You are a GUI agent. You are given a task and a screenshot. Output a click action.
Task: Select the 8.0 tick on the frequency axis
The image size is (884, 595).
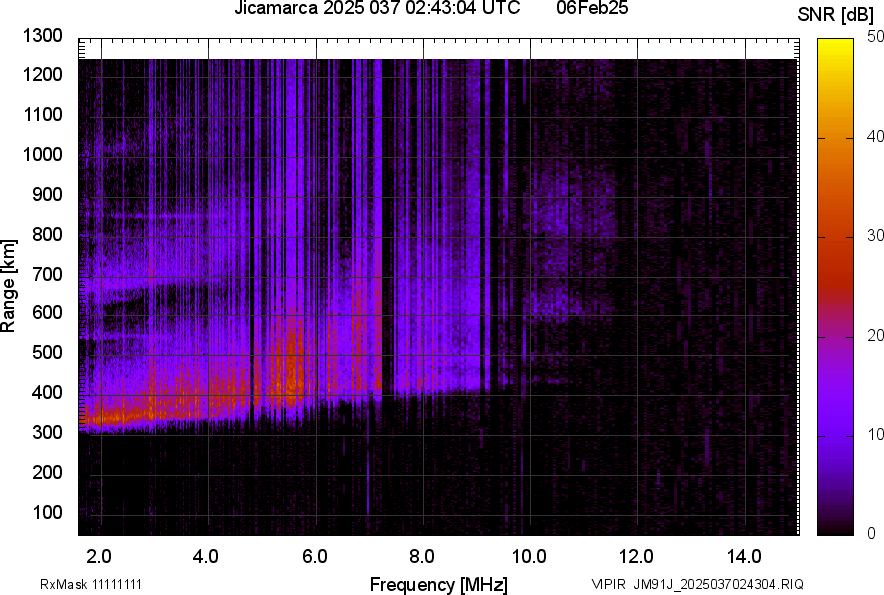[422, 556]
